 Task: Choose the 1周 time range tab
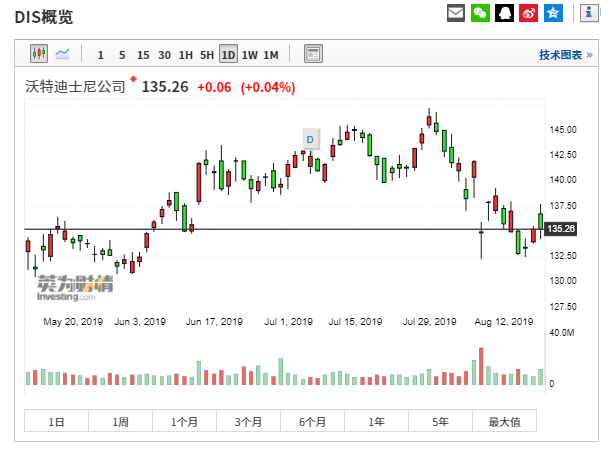pyautogui.click(x=121, y=421)
